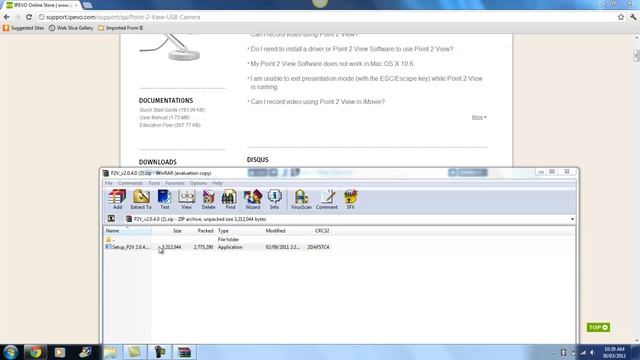Viewport: 640px width, 360px height.
Task: Open the Favorites menu in WinRAR
Action: pyautogui.click(x=175, y=183)
